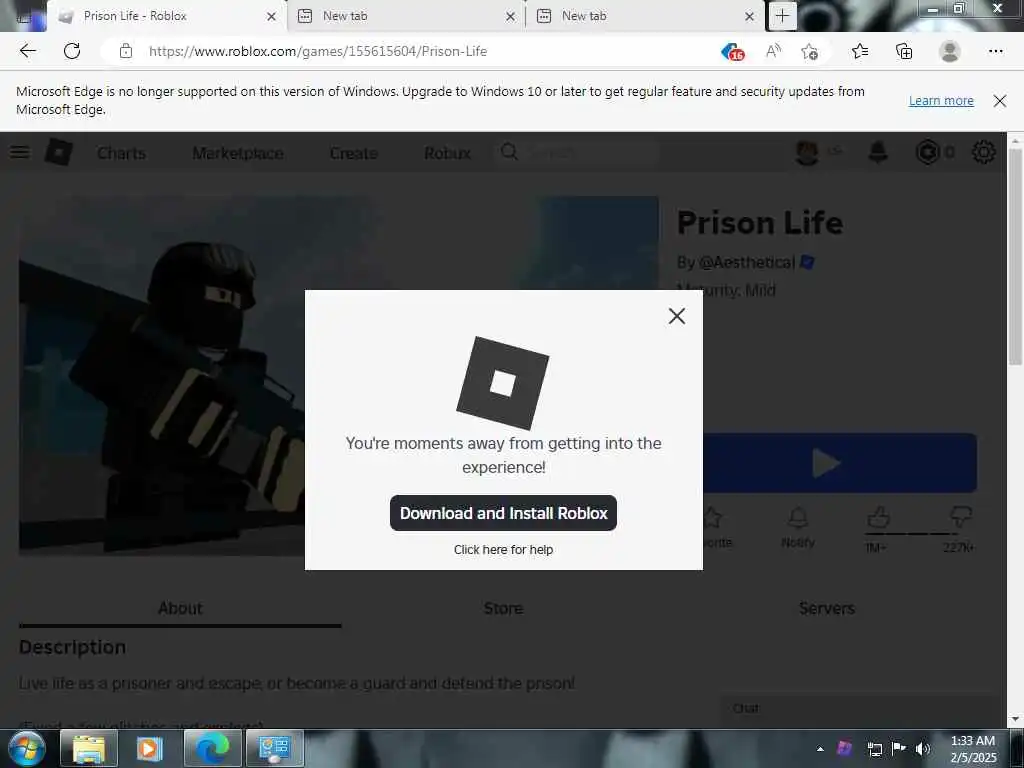
Task: Click the Prison Life game thumbnail
Action: 162,376
